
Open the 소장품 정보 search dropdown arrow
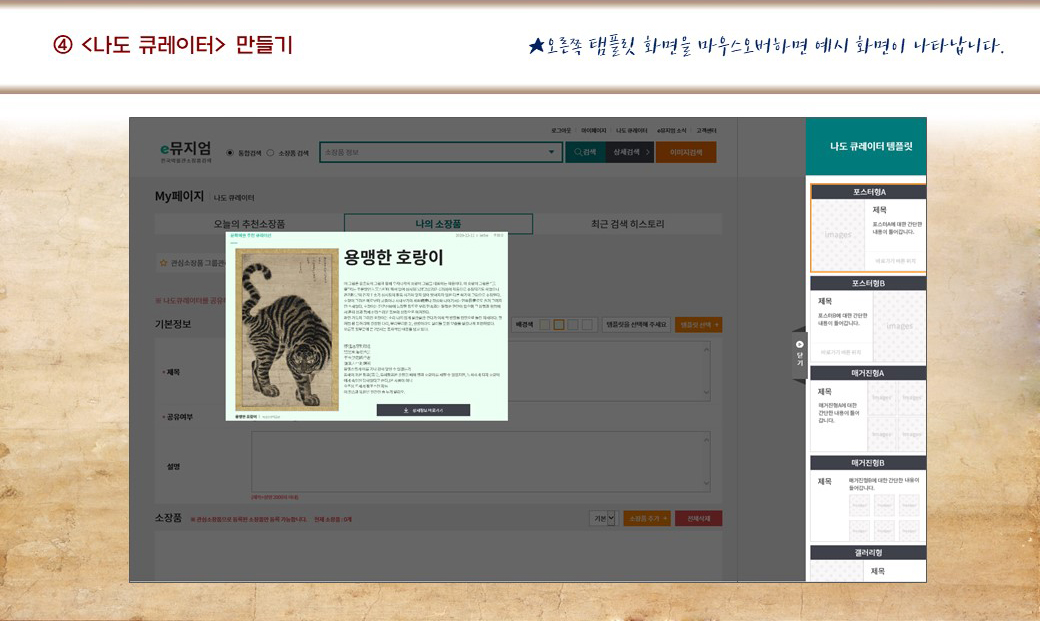[x=551, y=152]
